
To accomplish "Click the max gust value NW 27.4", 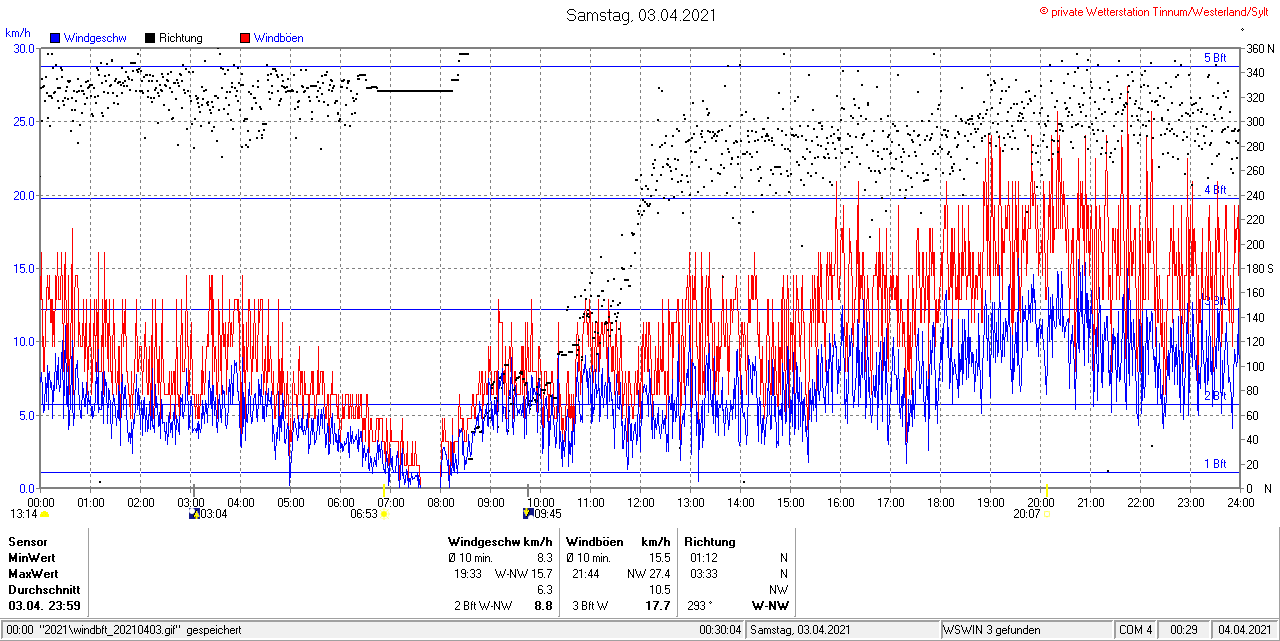I will click(x=649, y=574).
